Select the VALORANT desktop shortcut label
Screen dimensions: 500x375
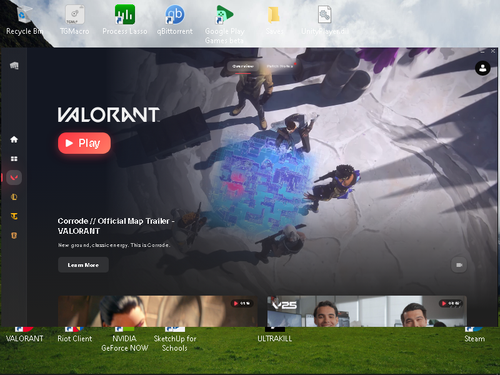point(25,338)
